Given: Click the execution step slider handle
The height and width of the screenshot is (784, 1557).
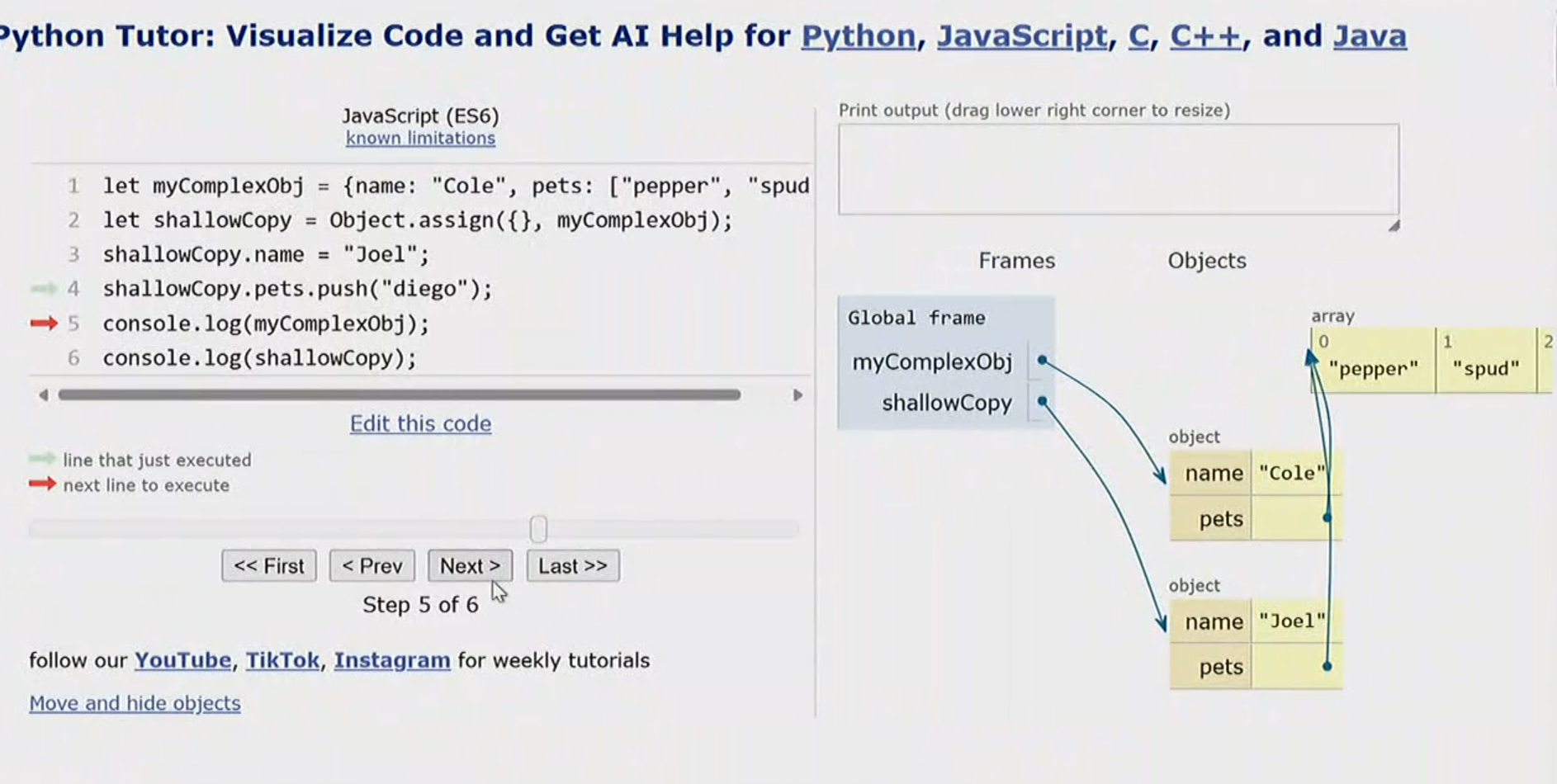Looking at the screenshot, I should [538, 529].
